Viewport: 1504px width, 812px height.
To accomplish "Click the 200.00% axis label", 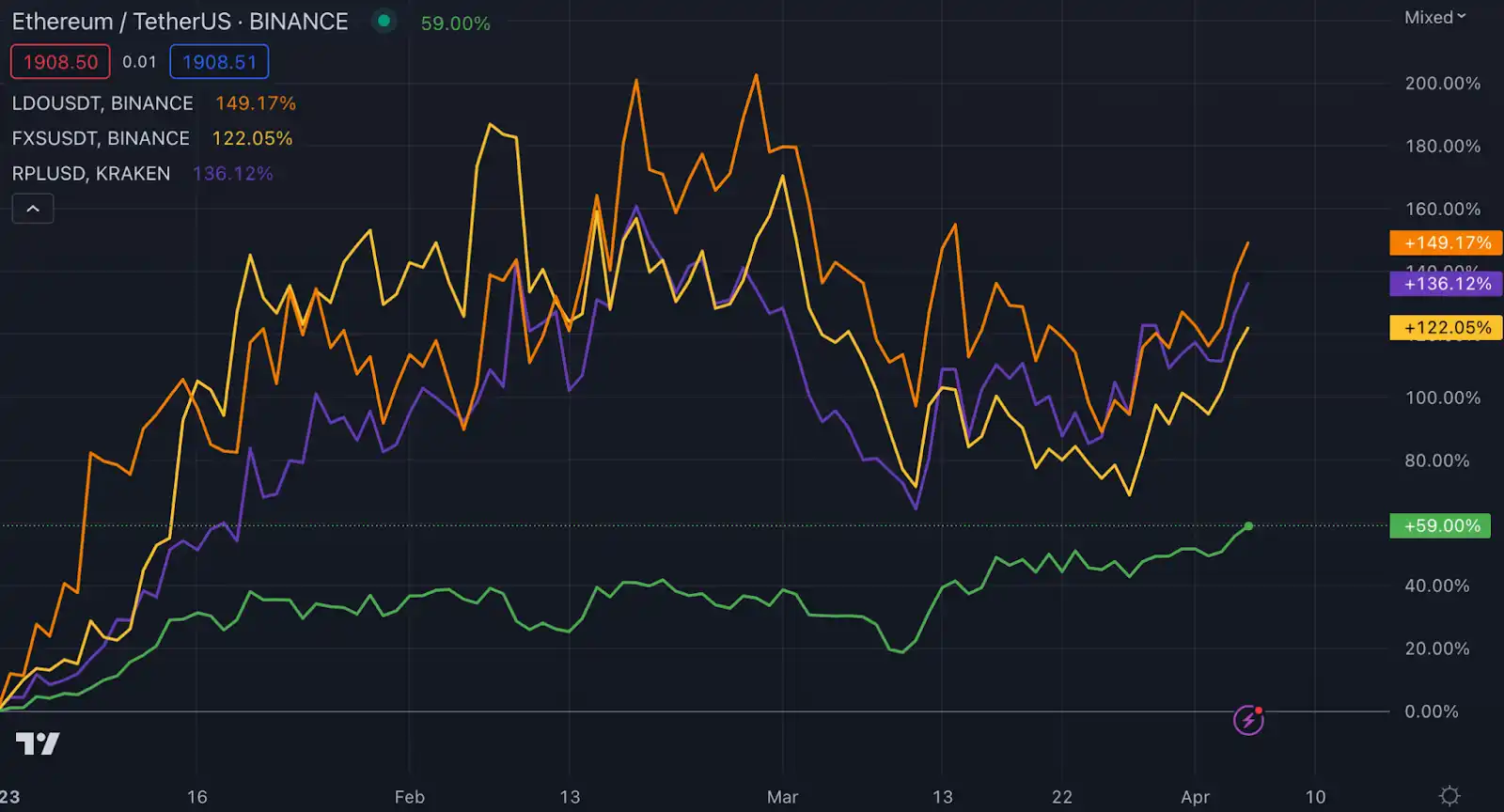I will pos(1443,84).
